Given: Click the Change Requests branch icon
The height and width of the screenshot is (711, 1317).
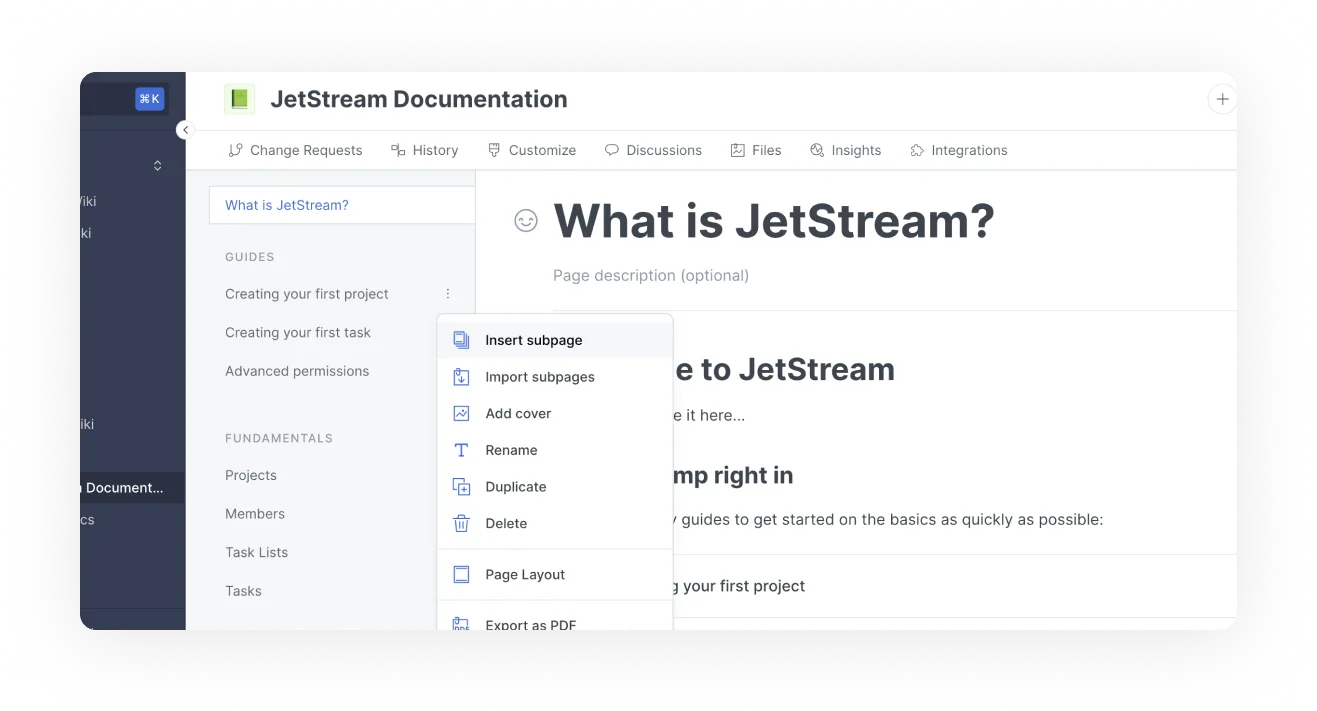Looking at the screenshot, I should pyautogui.click(x=235, y=150).
